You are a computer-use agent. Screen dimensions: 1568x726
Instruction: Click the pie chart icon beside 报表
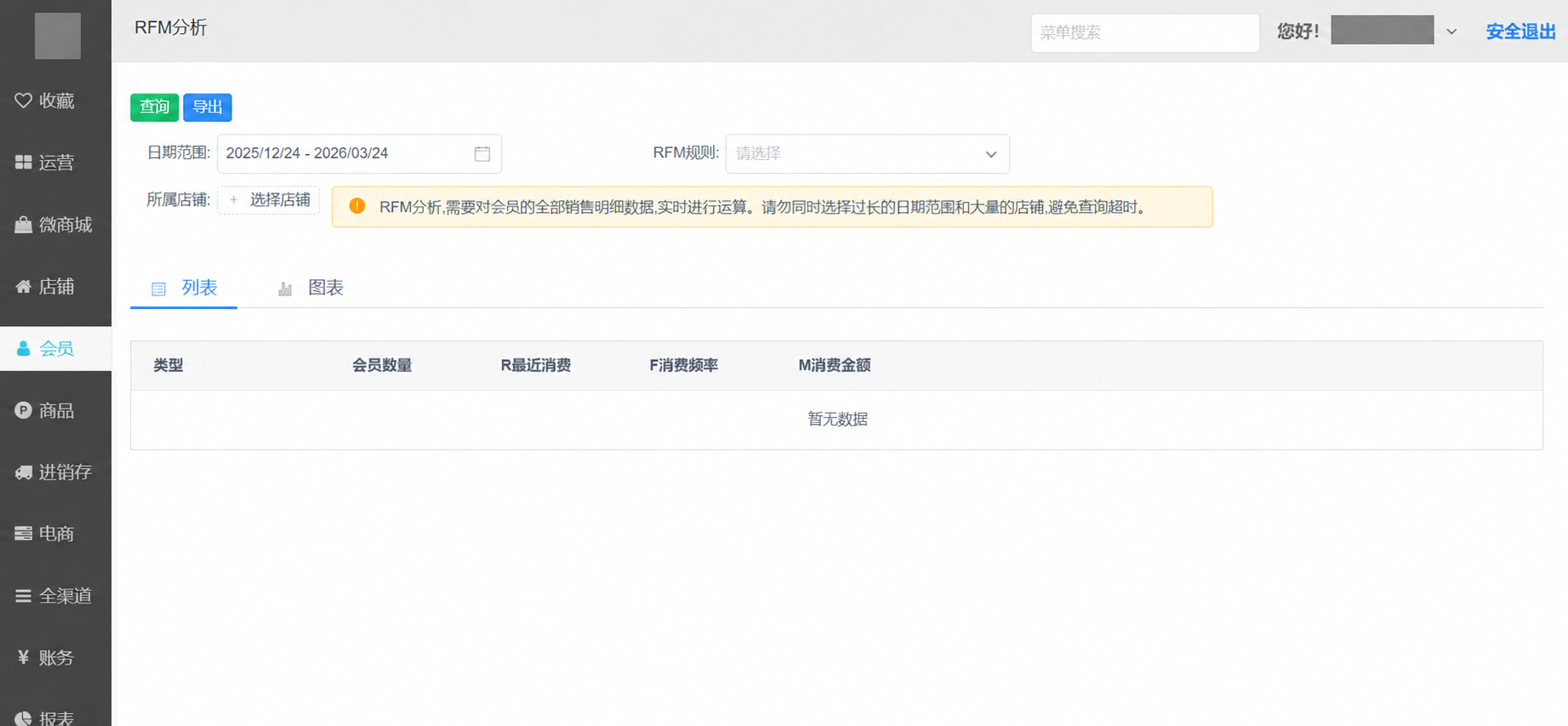tap(23, 719)
